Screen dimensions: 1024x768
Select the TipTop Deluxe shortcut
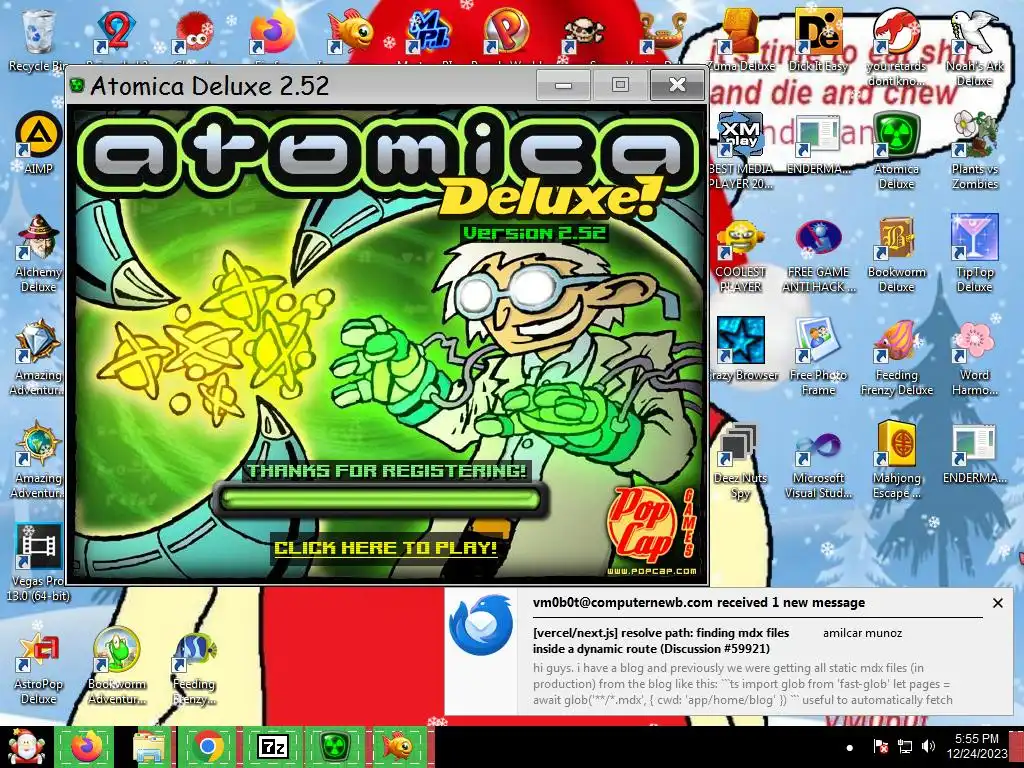[x=974, y=253]
